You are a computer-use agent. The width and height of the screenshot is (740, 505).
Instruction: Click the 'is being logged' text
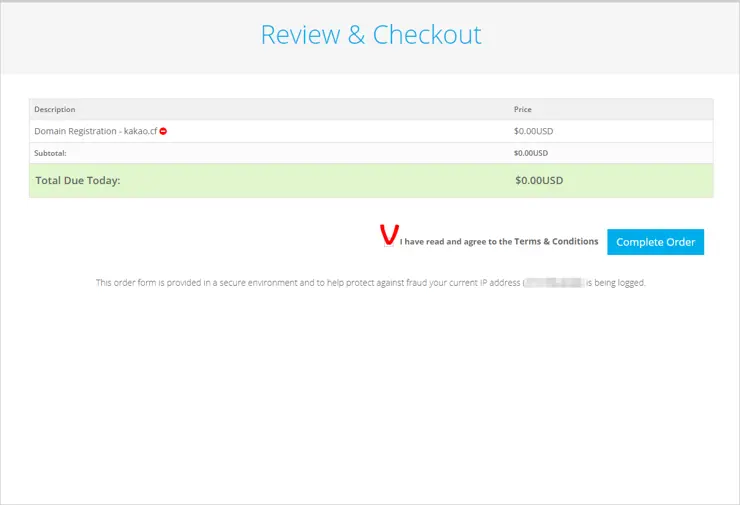(x=616, y=283)
